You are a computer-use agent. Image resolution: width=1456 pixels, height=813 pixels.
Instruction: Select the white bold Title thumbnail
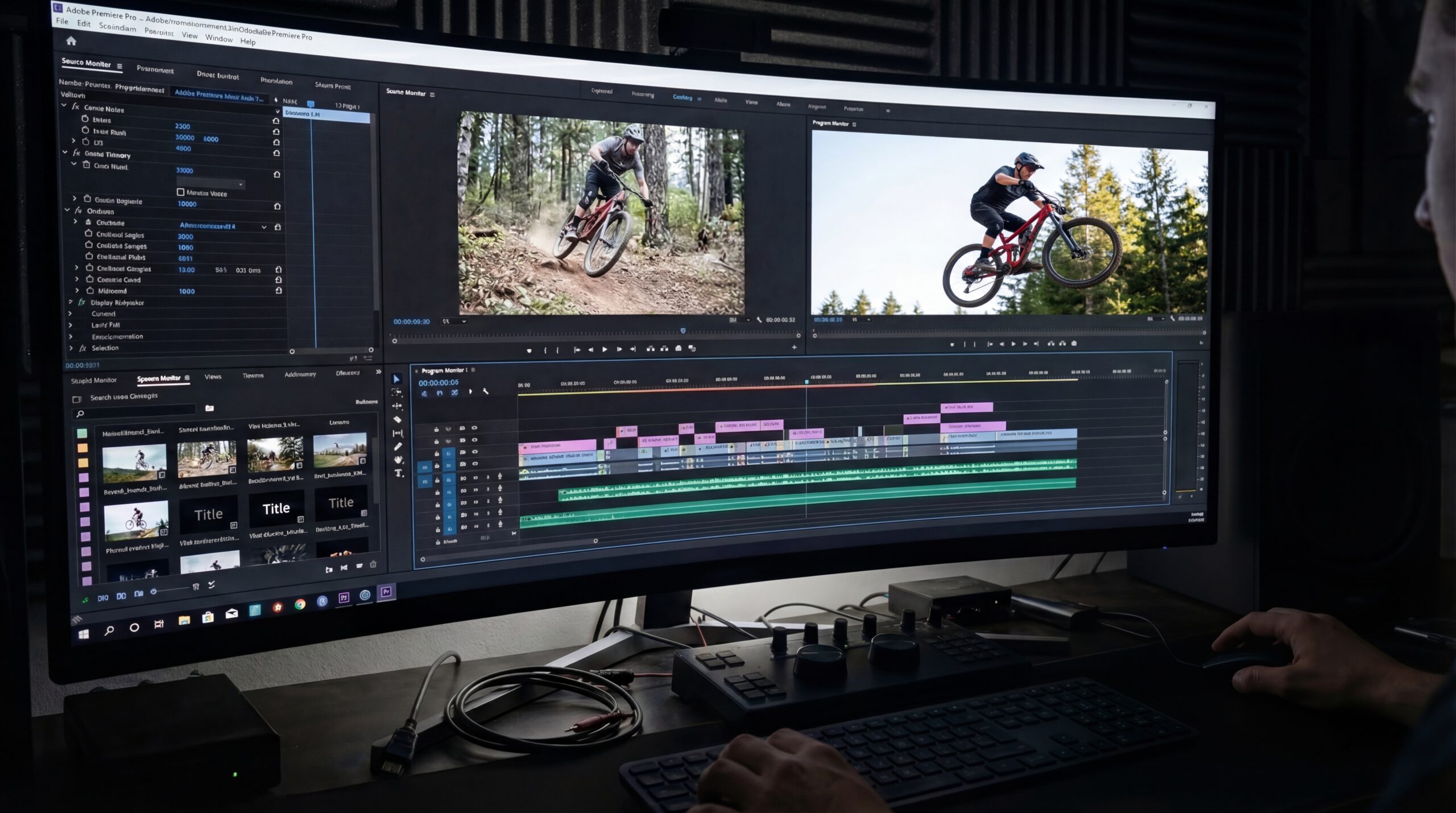click(x=276, y=509)
